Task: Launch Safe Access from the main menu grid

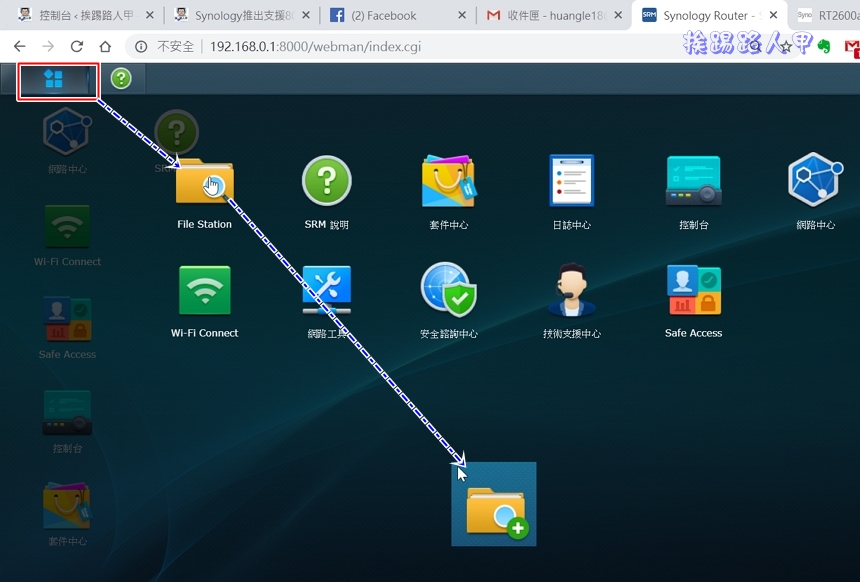Action: (693, 302)
